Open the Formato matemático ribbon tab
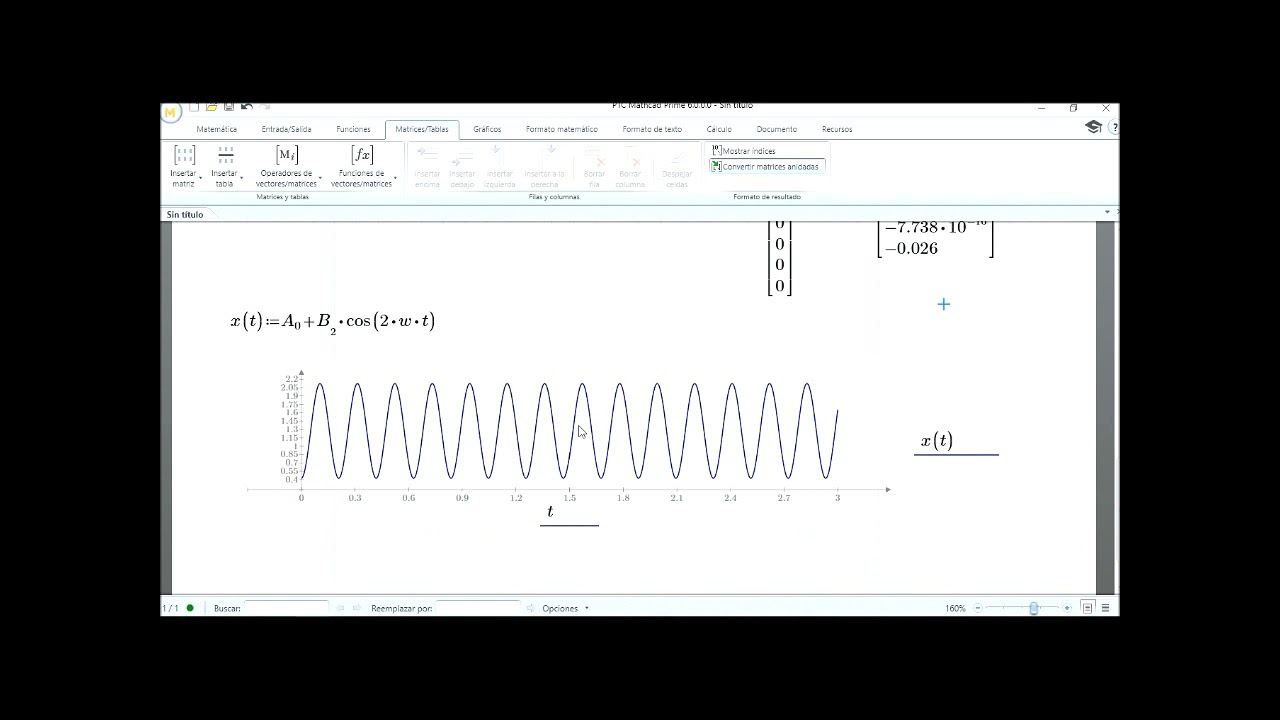This screenshot has width=1280, height=720. (562, 129)
